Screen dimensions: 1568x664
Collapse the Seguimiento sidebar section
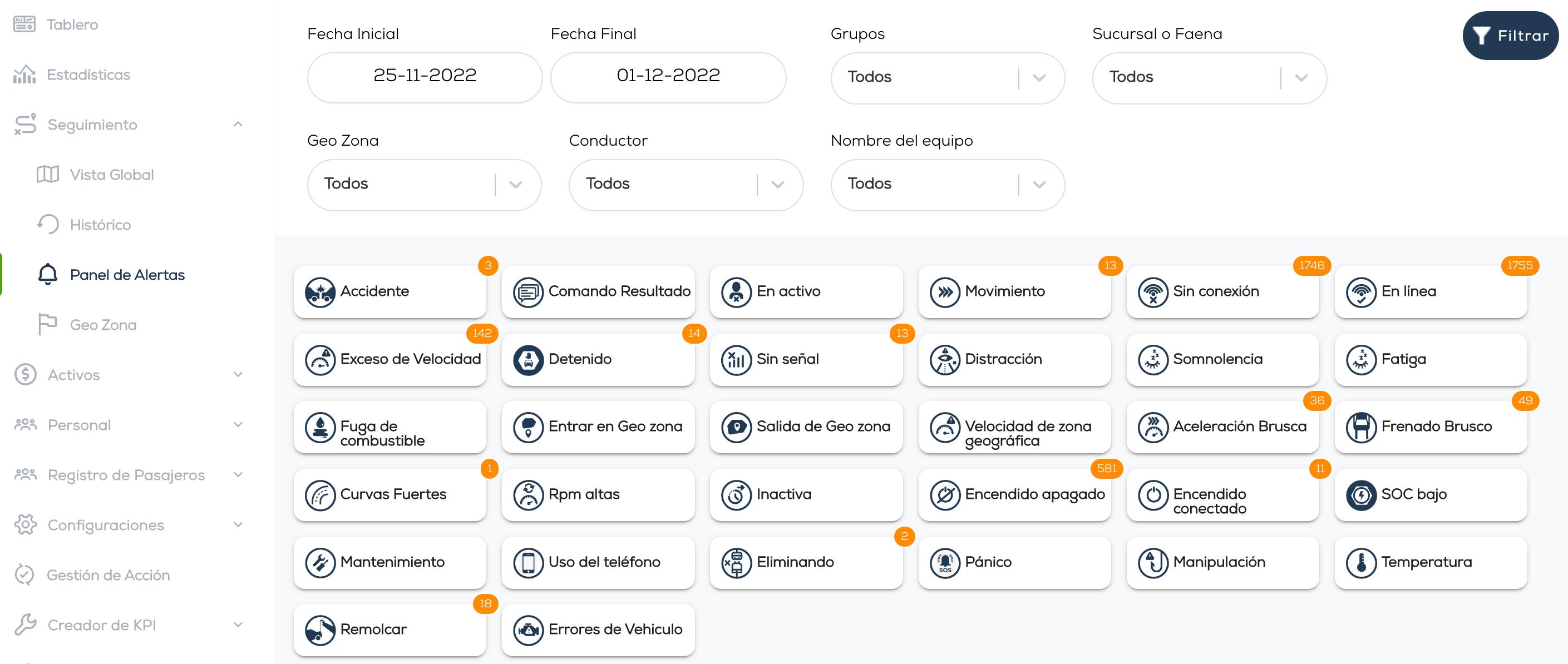[x=238, y=124]
